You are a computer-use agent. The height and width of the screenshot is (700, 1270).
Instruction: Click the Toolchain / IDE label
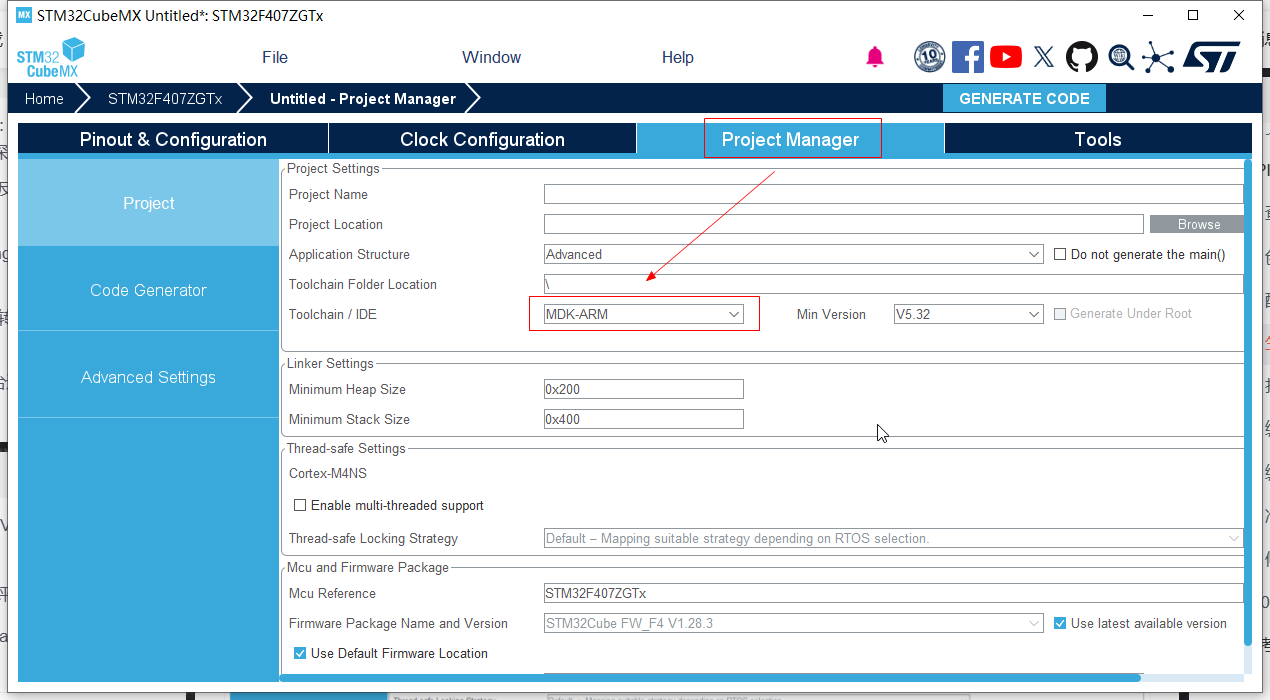click(333, 314)
